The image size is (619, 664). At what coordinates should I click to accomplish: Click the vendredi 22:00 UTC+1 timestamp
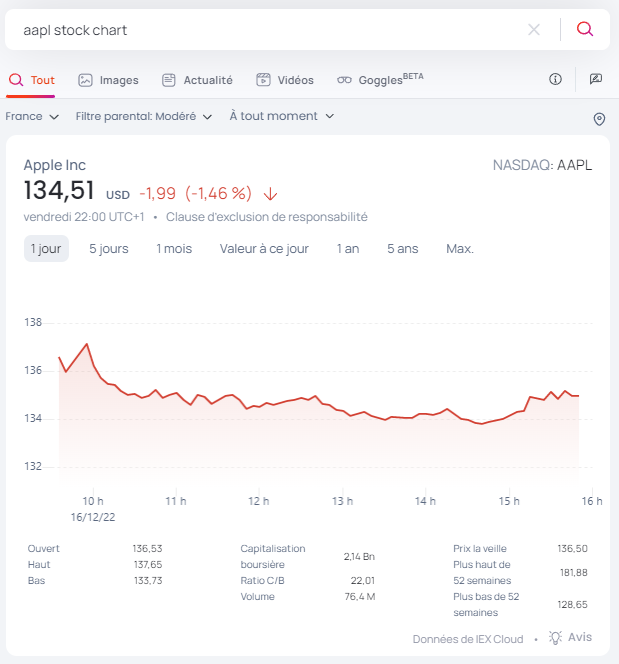(84, 217)
